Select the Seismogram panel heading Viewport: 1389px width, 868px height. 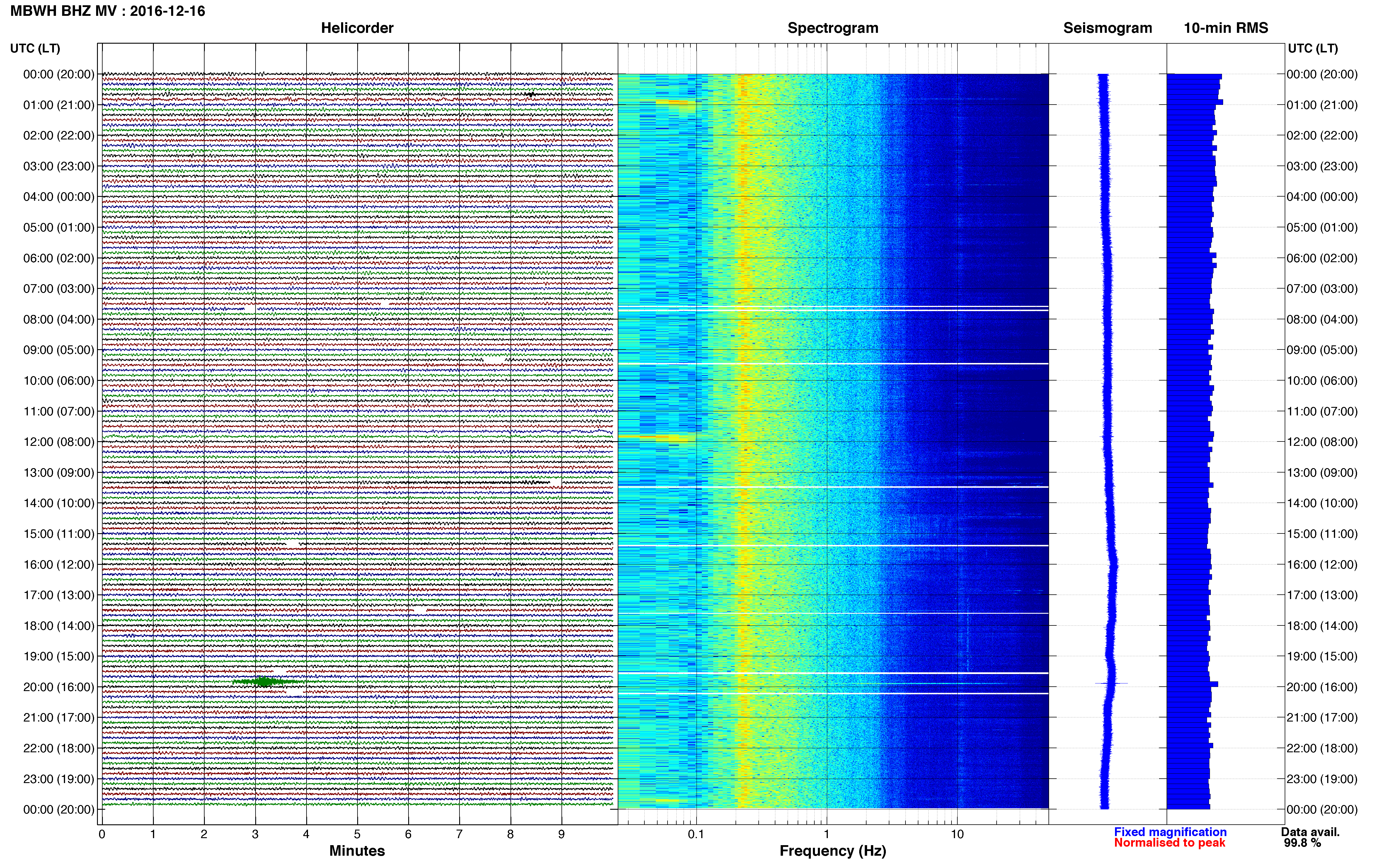tap(1107, 28)
